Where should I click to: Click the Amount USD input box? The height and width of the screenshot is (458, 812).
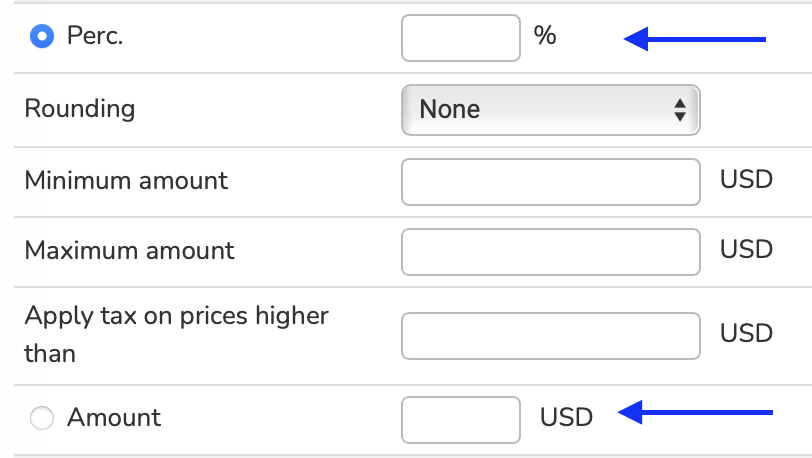point(460,419)
